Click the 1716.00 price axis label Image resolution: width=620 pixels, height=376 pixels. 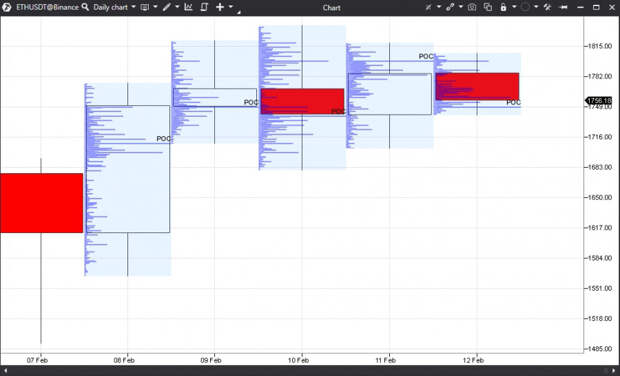pos(599,137)
